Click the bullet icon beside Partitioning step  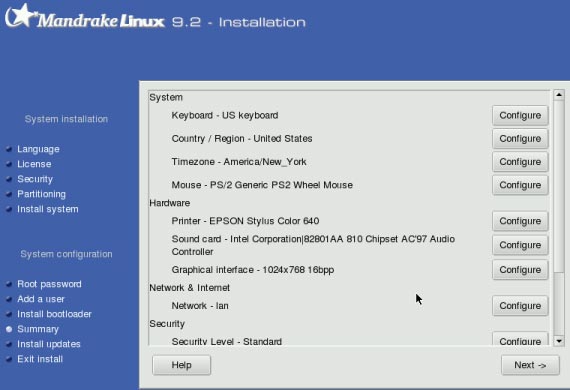(x=9, y=194)
